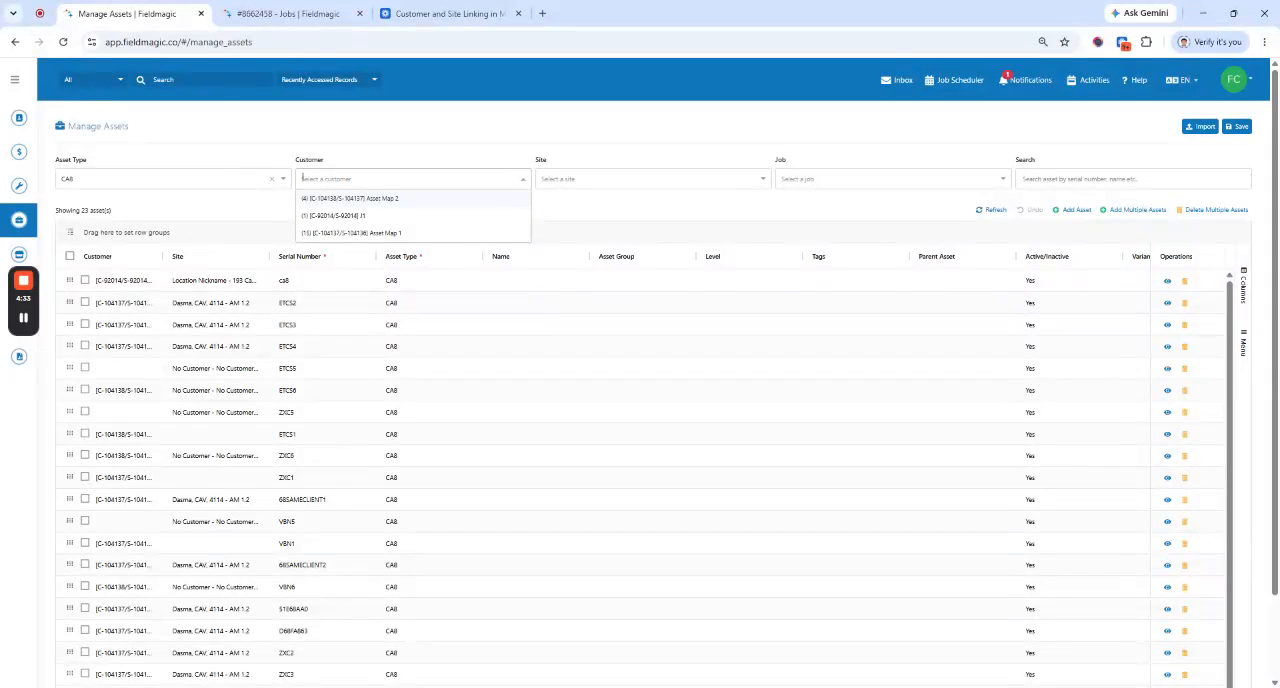Open Recently Accessed Records dropdown
This screenshot has height=688, width=1280.
tap(329, 79)
